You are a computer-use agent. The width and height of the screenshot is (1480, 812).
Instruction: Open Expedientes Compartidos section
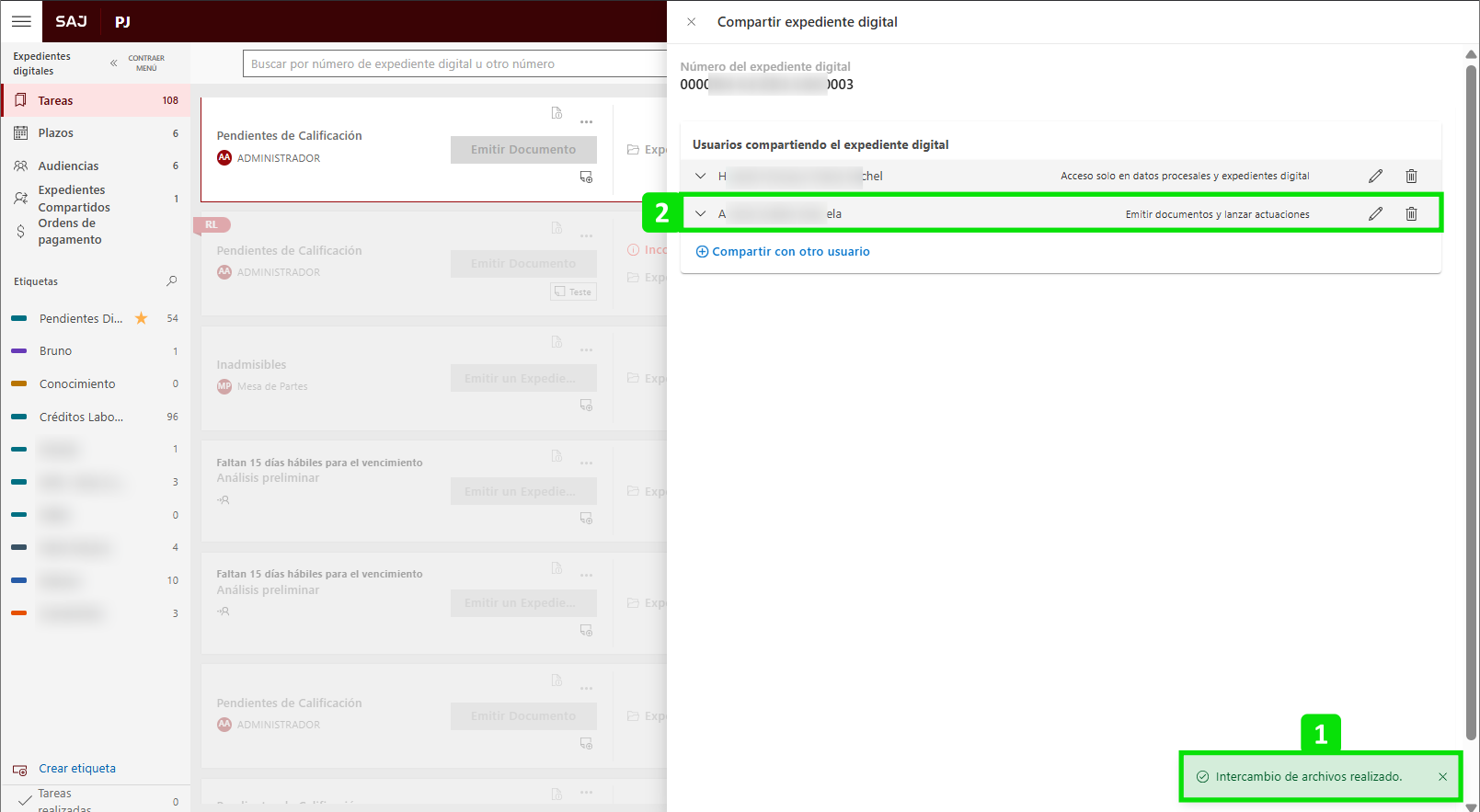tap(73, 199)
